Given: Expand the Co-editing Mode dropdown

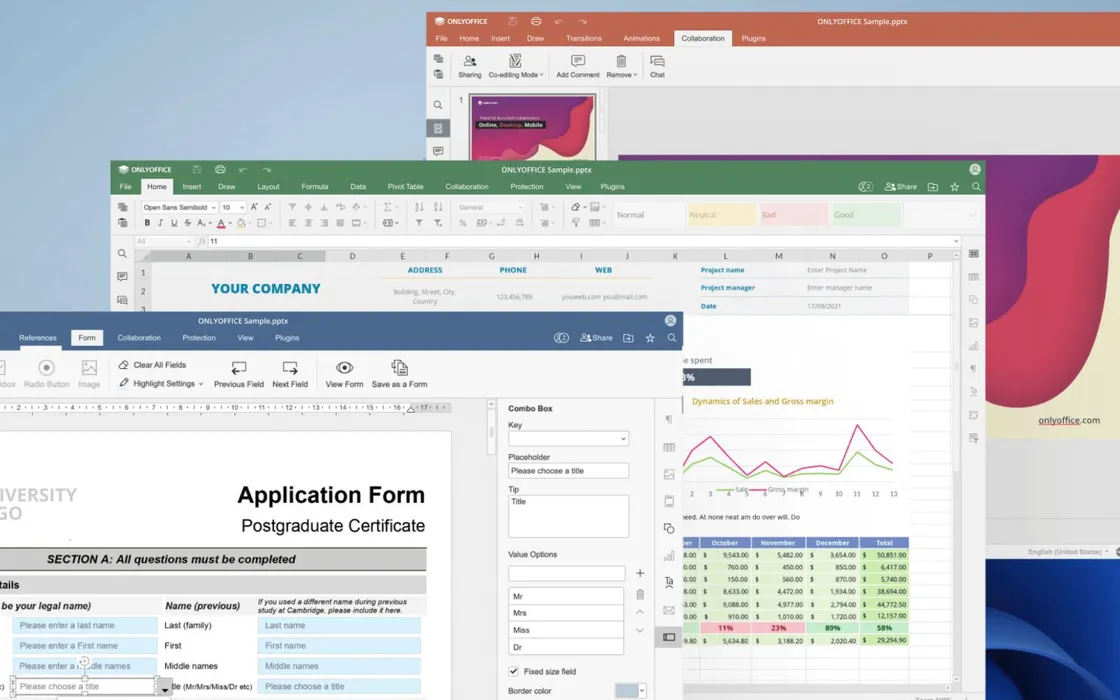Looking at the screenshot, I should coord(541,75).
